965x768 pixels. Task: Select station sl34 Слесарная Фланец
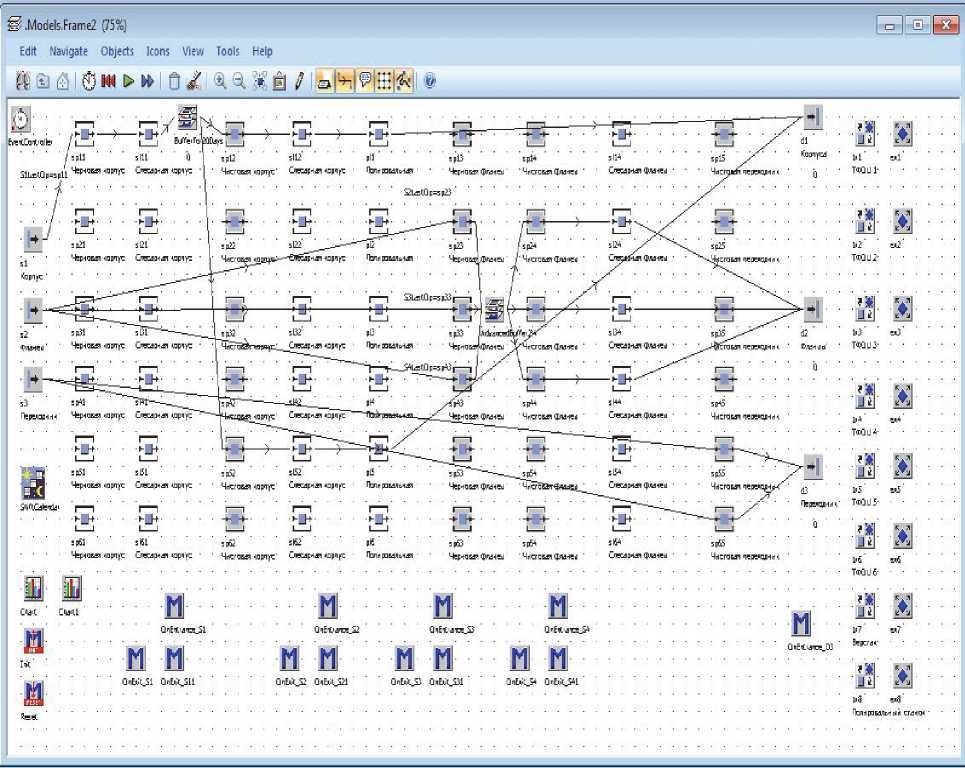pyautogui.click(x=622, y=309)
